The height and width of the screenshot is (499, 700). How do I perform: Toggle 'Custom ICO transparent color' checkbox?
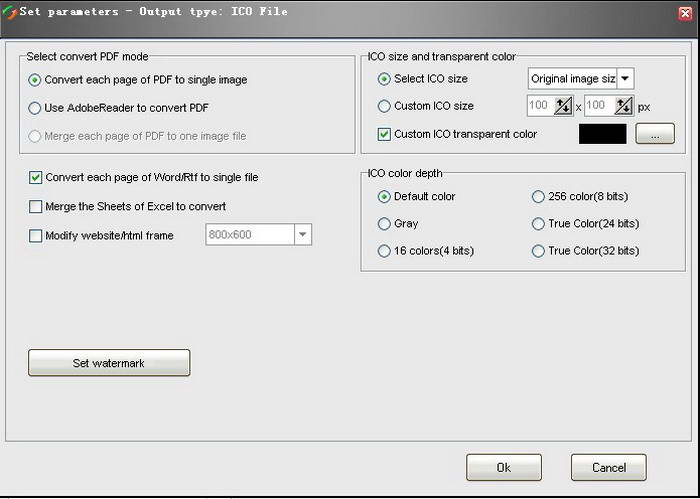384,134
